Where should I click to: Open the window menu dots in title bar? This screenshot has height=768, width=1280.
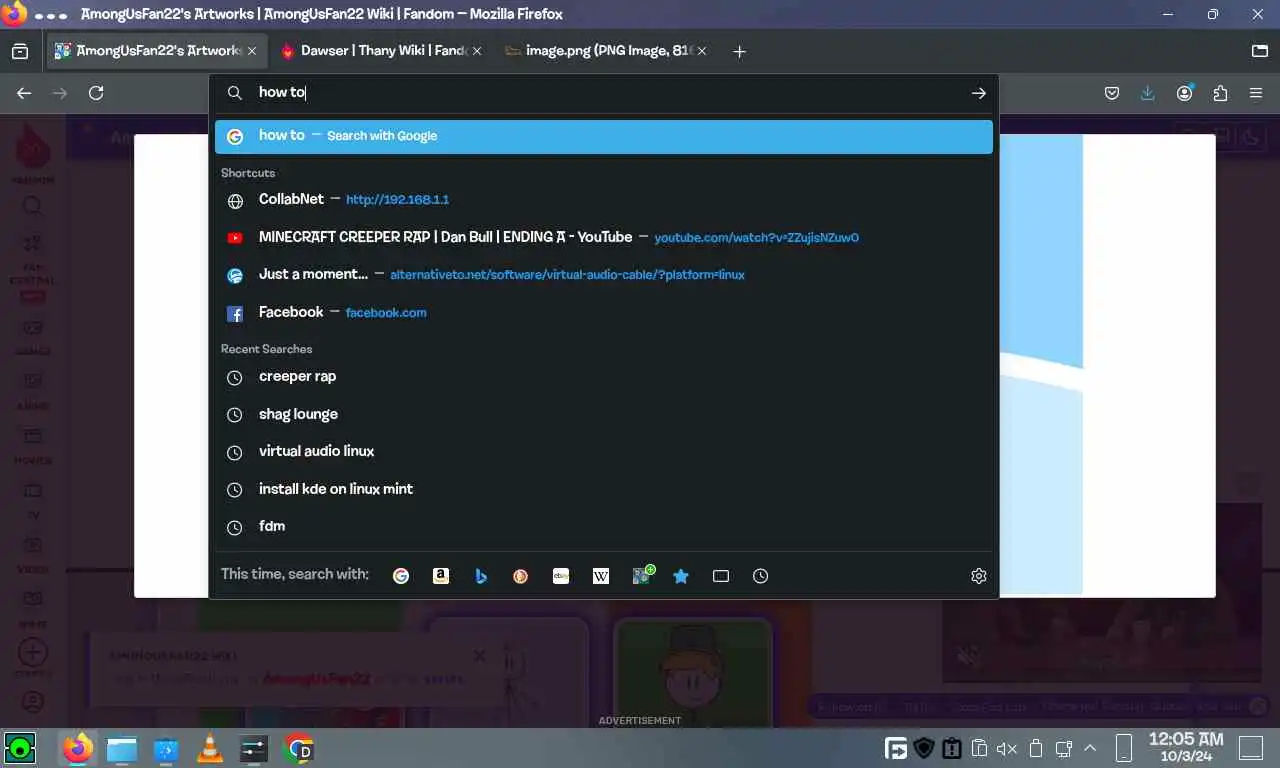click(x=51, y=15)
